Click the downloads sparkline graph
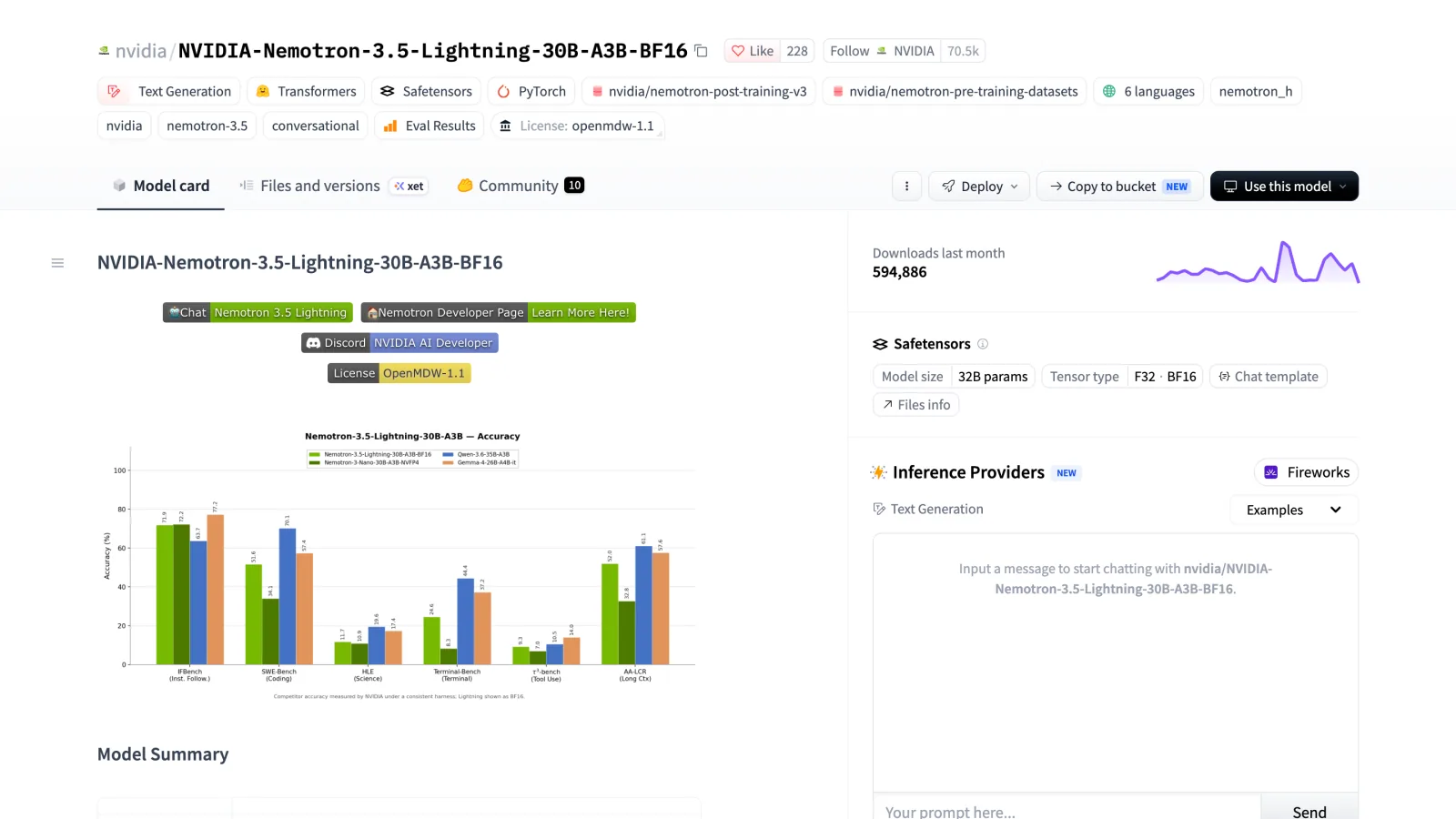The image size is (1456, 819). 1258,262
